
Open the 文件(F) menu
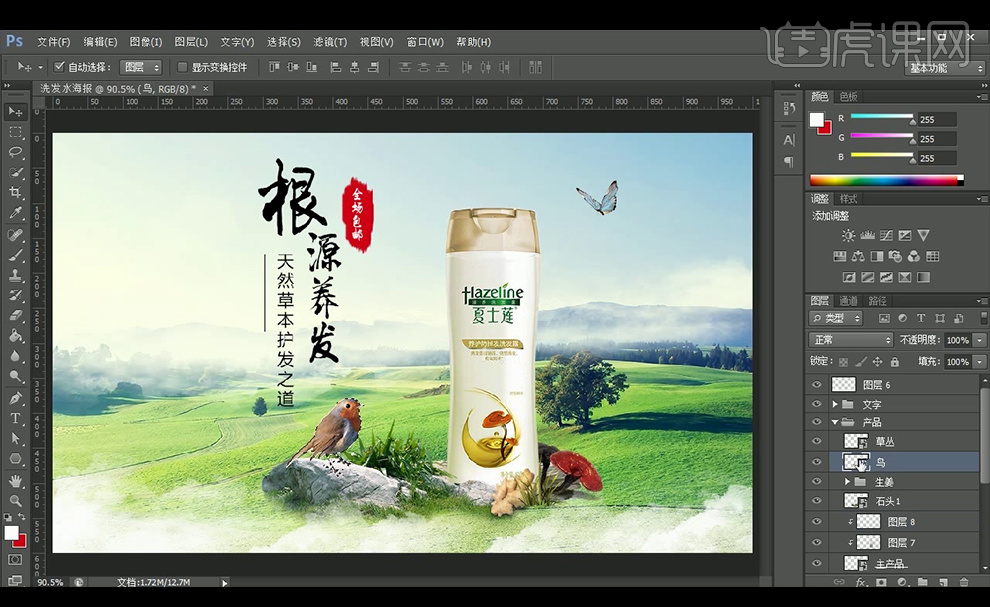coord(53,42)
